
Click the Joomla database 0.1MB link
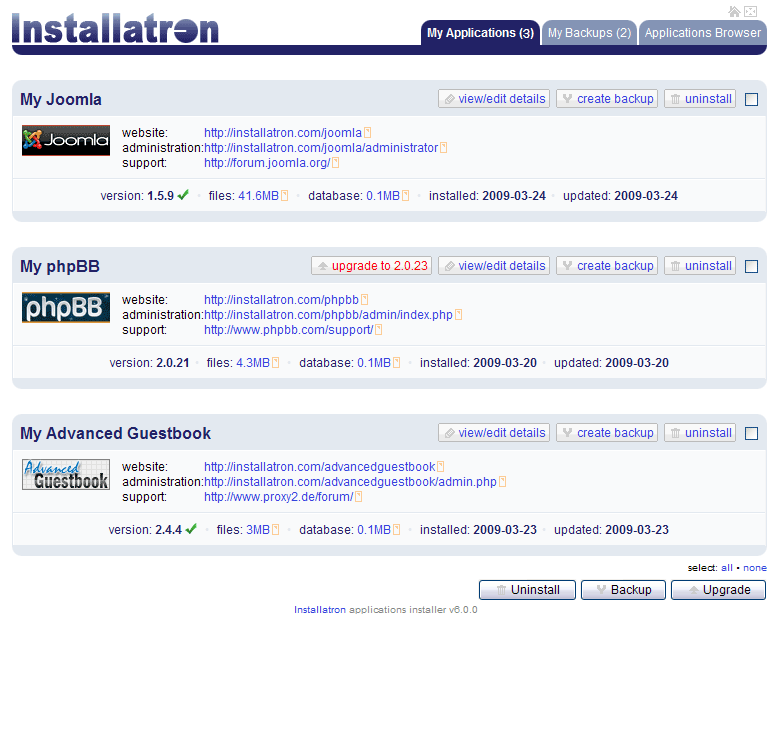[383, 196]
